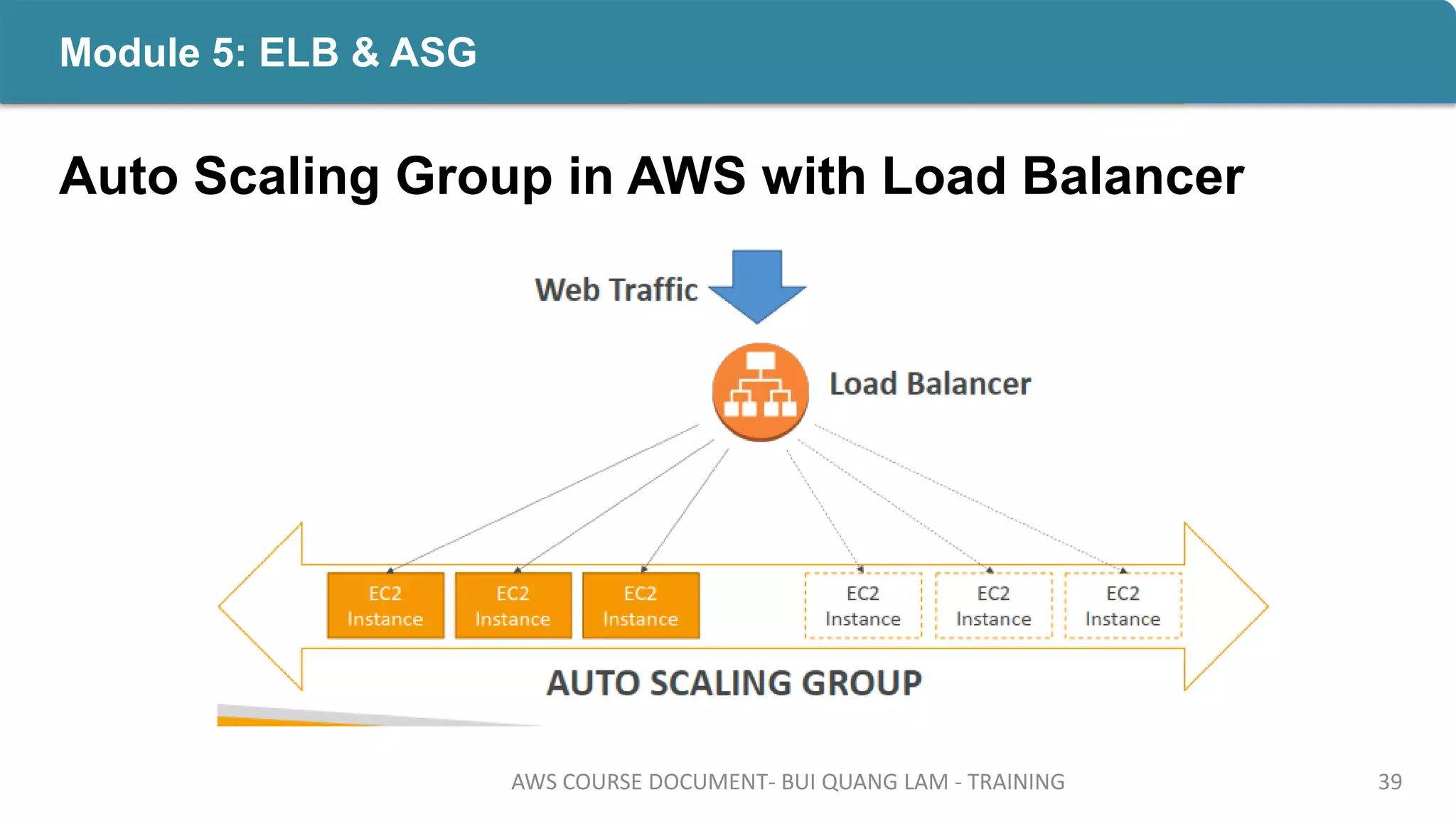
Task: Click the Web Traffic label
Action: 616,290
